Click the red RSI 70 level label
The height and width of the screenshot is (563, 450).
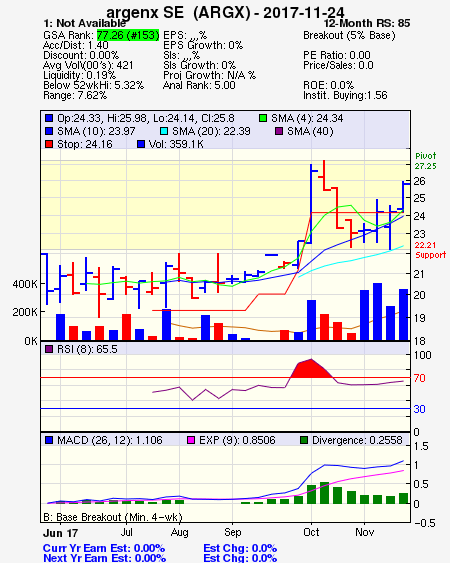[x=419, y=378]
